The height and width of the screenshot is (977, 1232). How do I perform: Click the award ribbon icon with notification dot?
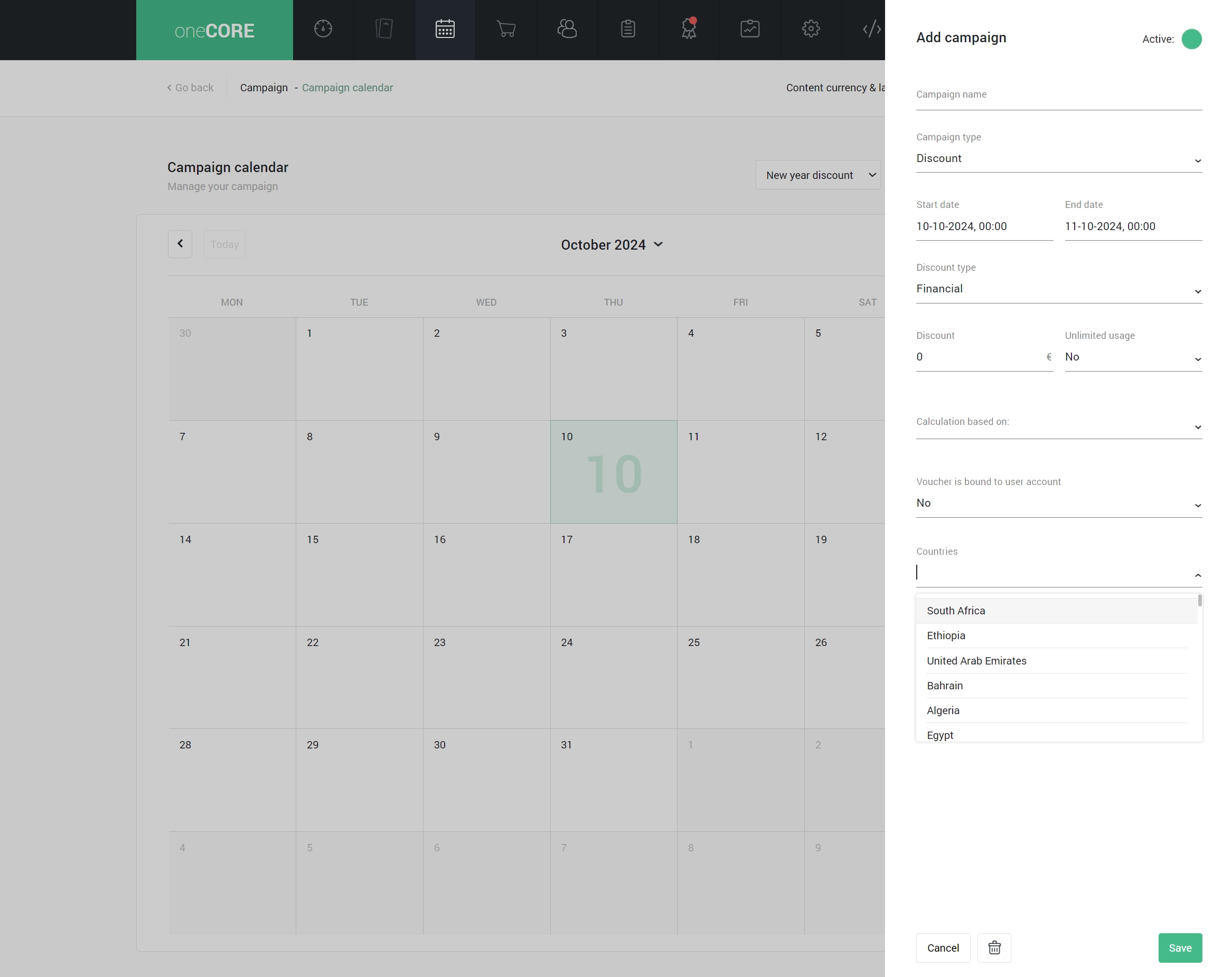[689, 29]
